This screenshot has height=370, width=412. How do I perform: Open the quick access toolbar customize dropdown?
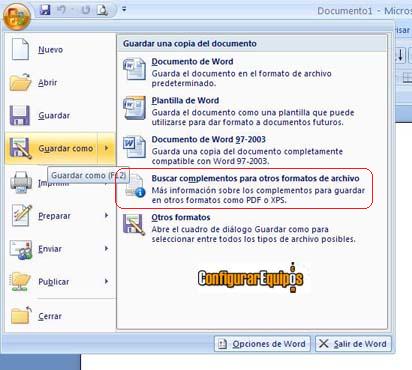pyautogui.click(x=124, y=9)
